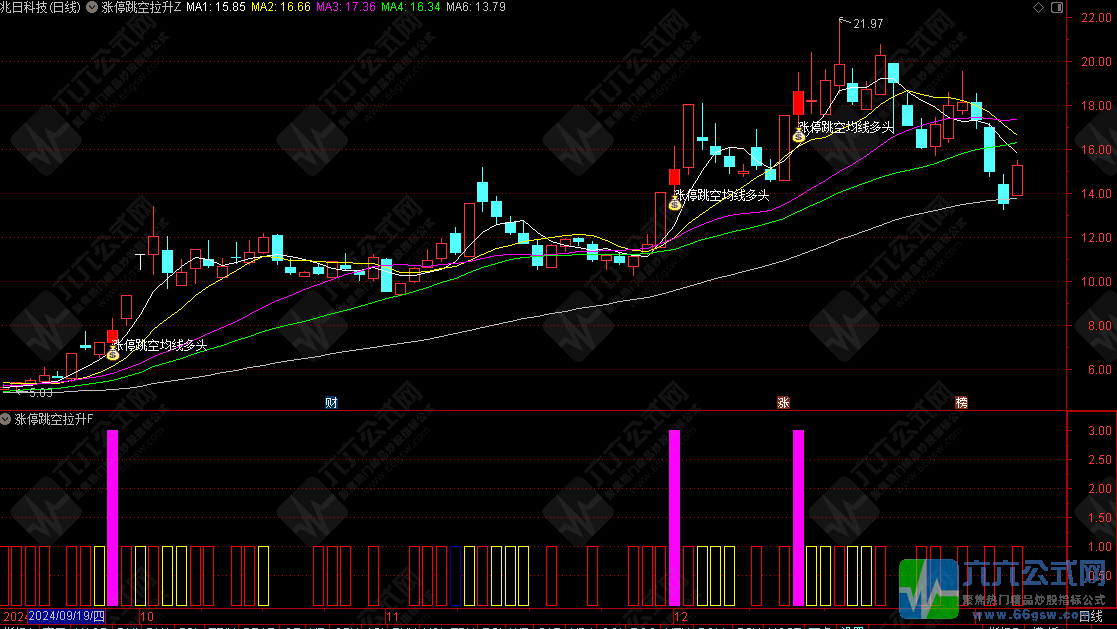Click the 财 event marker icon
Image resolution: width=1117 pixels, height=629 pixels.
[331, 402]
